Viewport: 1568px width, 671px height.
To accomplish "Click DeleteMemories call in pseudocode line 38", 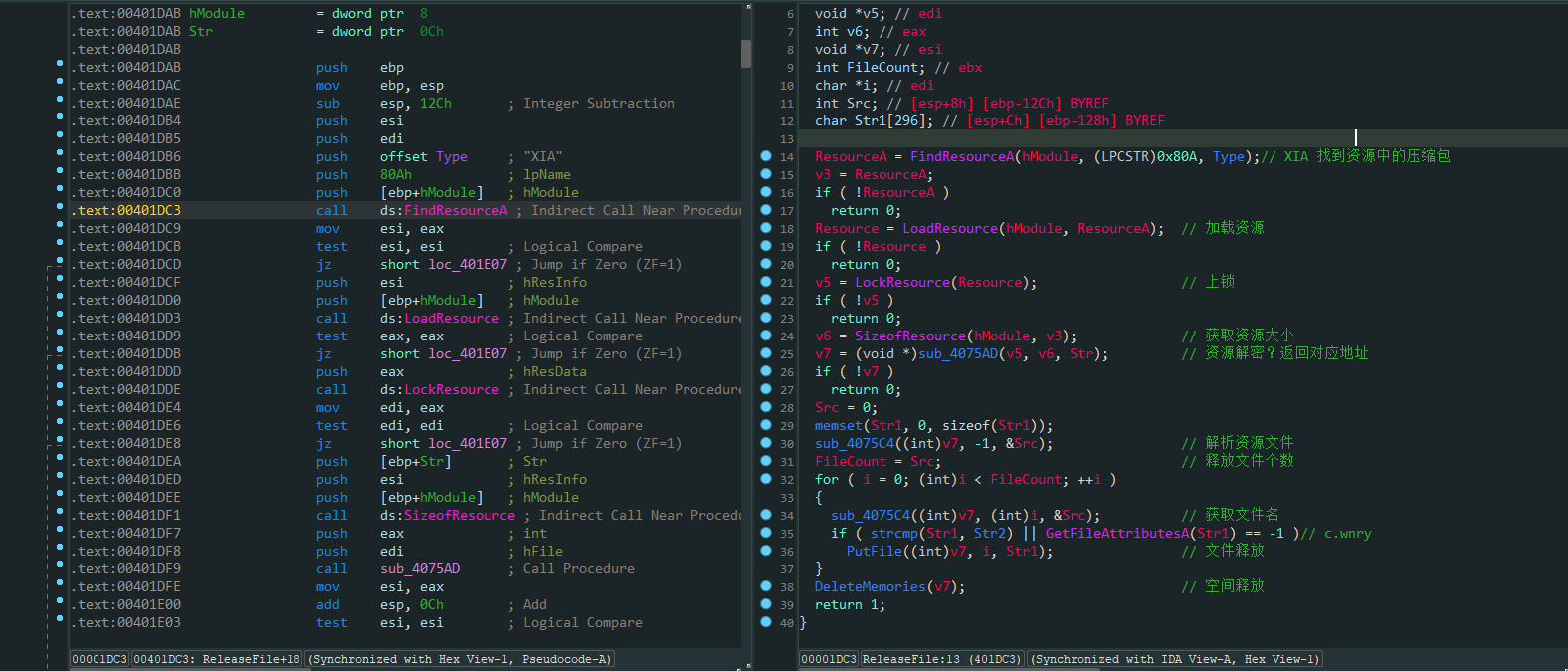I will [x=871, y=586].
